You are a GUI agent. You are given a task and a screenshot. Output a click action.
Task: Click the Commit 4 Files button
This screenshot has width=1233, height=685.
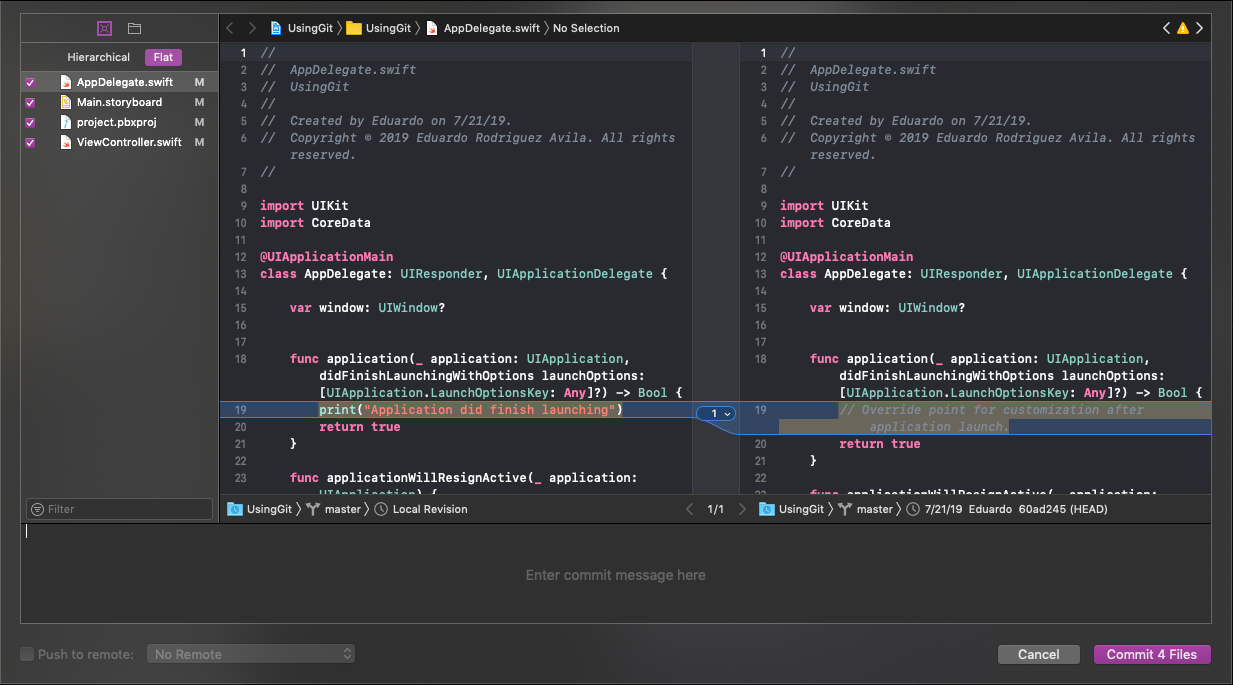point(1151,654)
